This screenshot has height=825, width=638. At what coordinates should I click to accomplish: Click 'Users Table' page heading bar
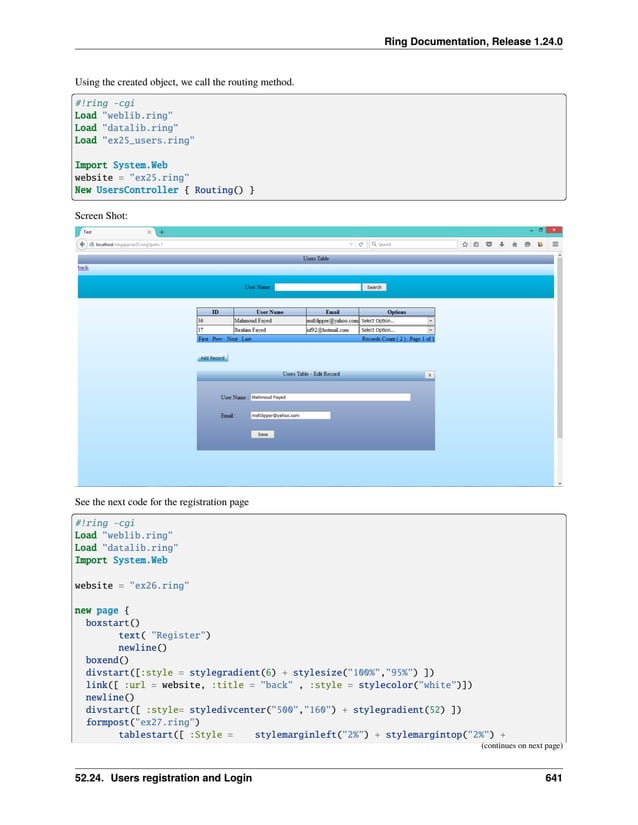(x=316, y=259)
